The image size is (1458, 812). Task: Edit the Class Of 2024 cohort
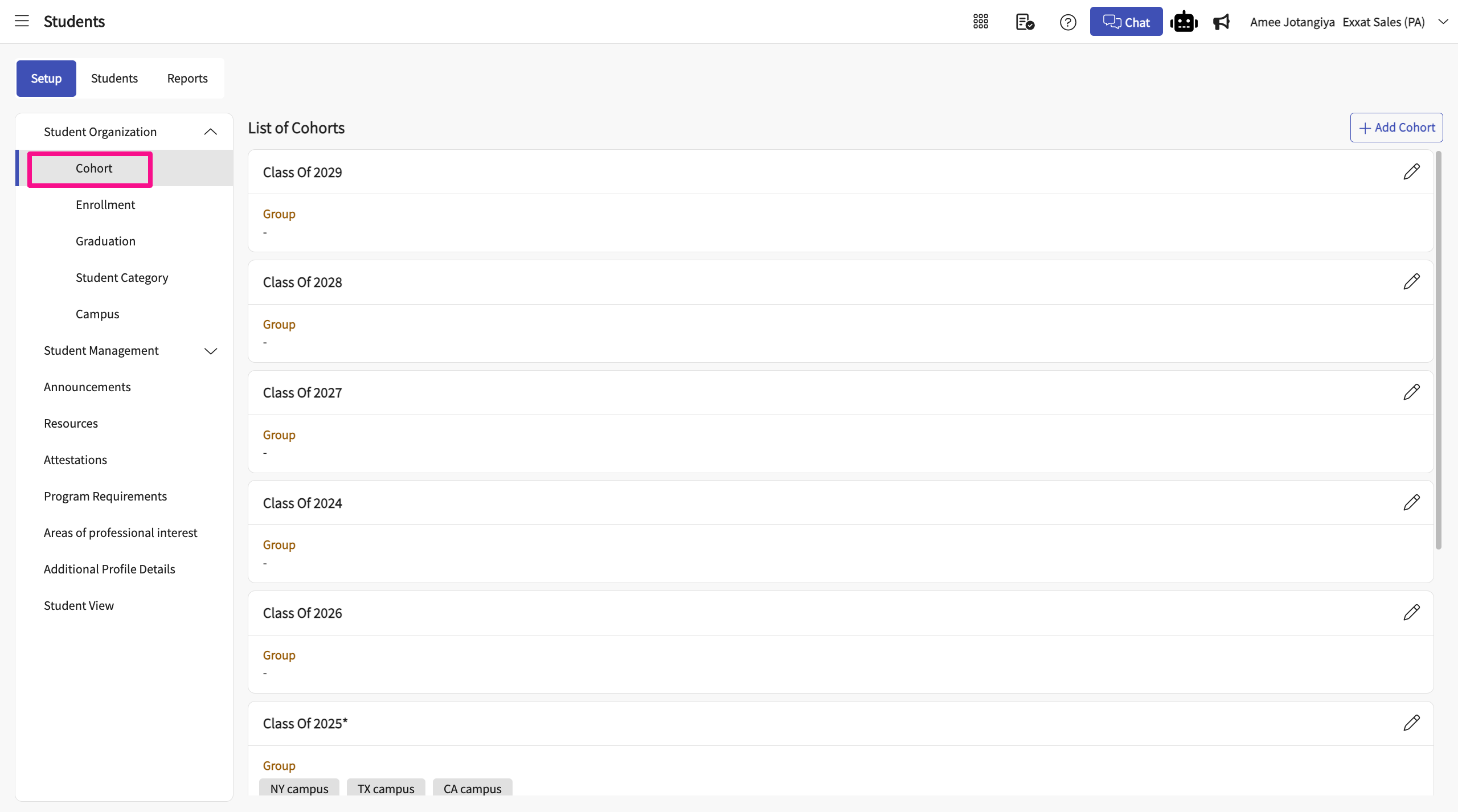tap(1411, 502)
